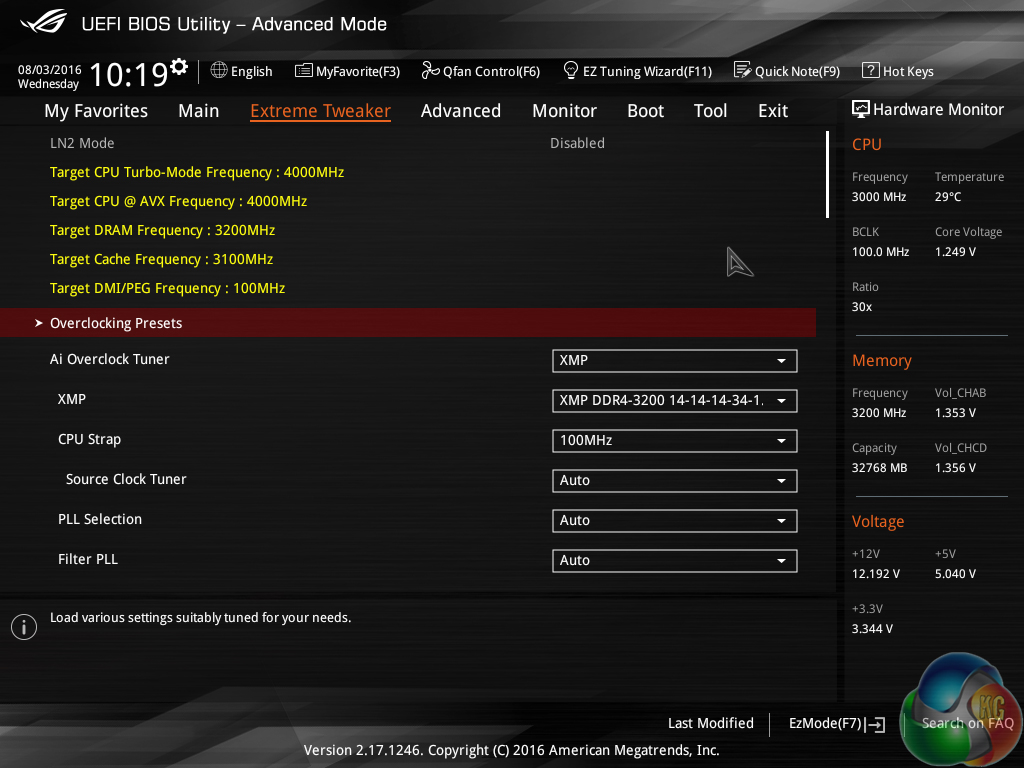Image resolution: width=1024 pixels, height=768 pixels.
Task: Click the Disabled value of LN2 Mode
Action: pos(577,143)
